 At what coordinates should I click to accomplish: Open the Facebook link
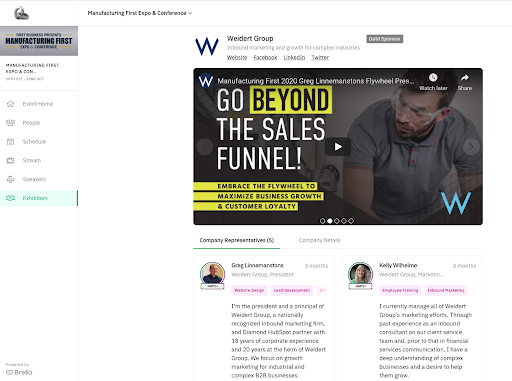pyautogui.click(x=265, y=58)
